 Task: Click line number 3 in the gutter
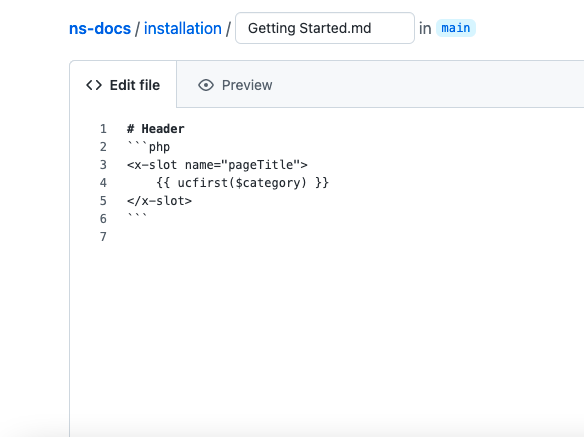pos(103,165)
